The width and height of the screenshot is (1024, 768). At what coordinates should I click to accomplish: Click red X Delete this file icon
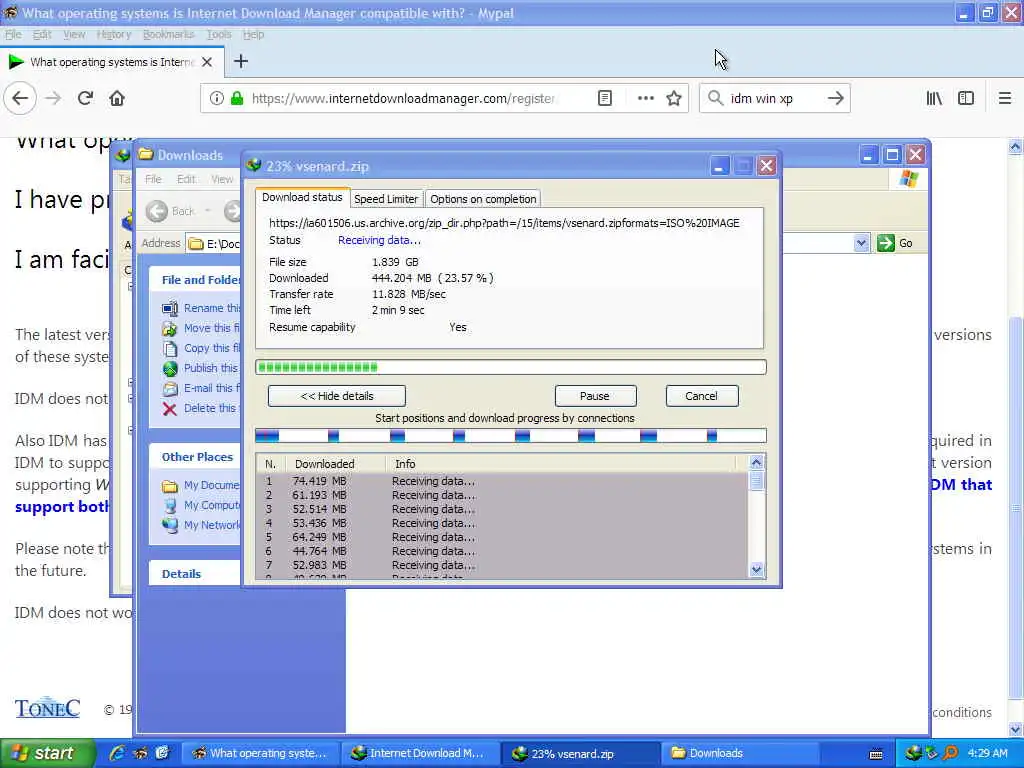pos(170,409)
